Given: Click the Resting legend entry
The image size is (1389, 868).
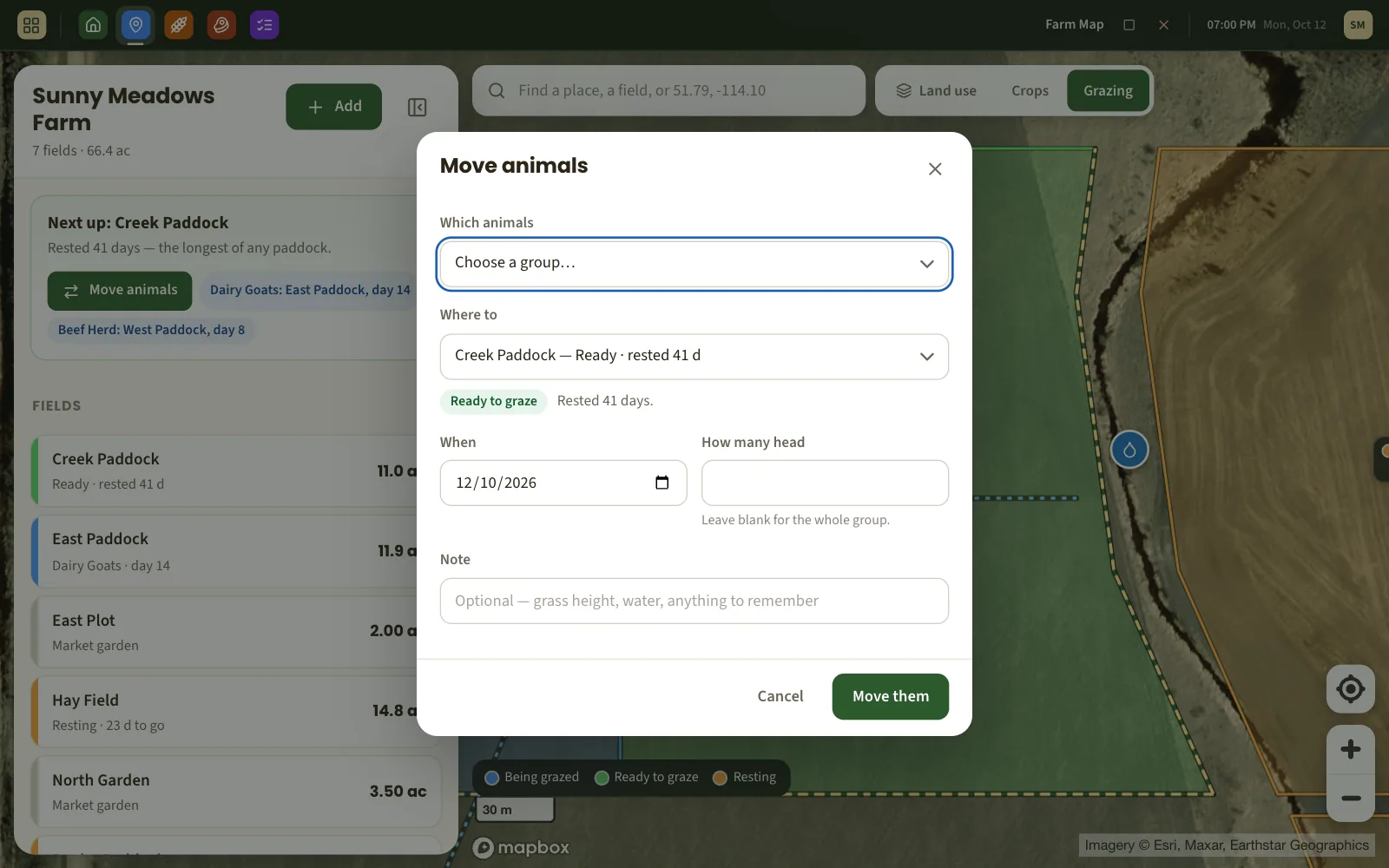Looking at the screenshot, I should [745, 777].
